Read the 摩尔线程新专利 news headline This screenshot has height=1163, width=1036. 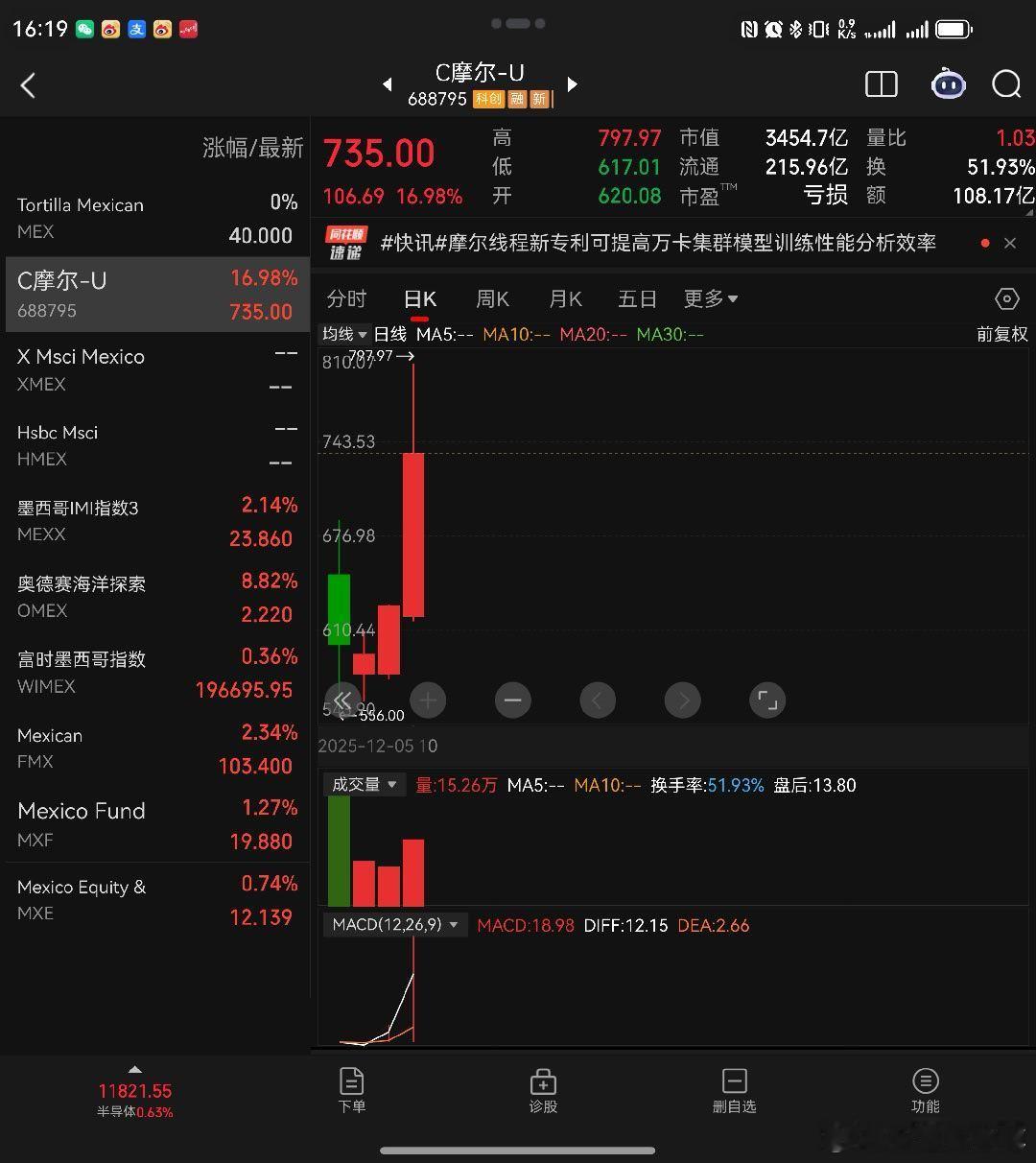pos(658,243)
